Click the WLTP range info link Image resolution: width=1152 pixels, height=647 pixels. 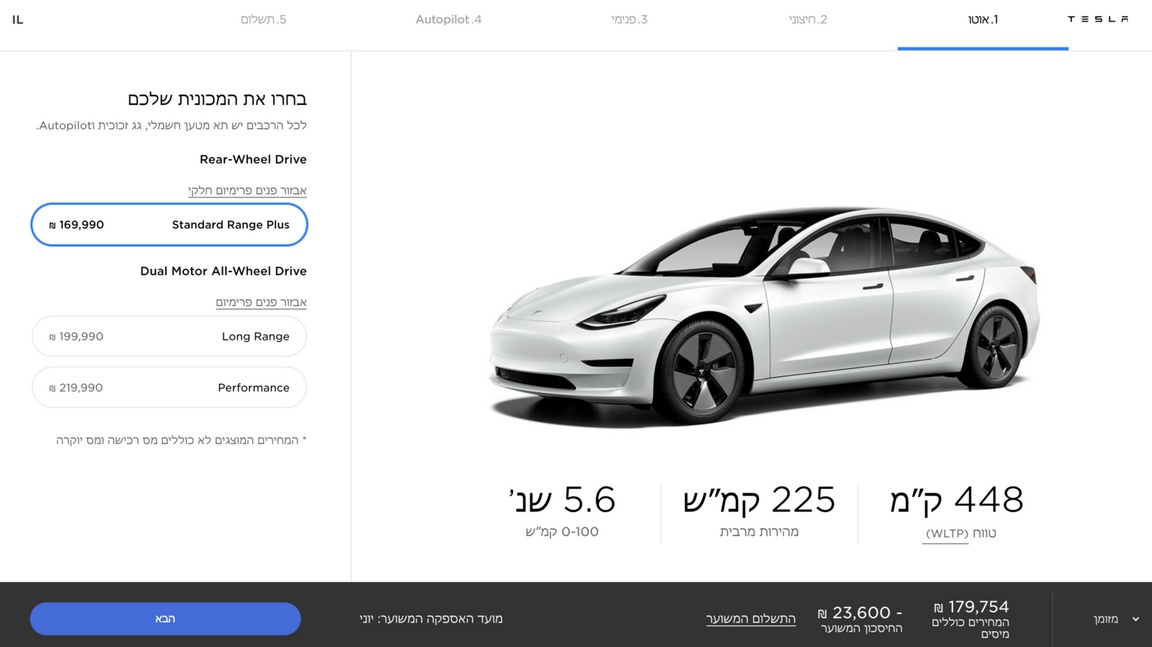tap(946, 534)
